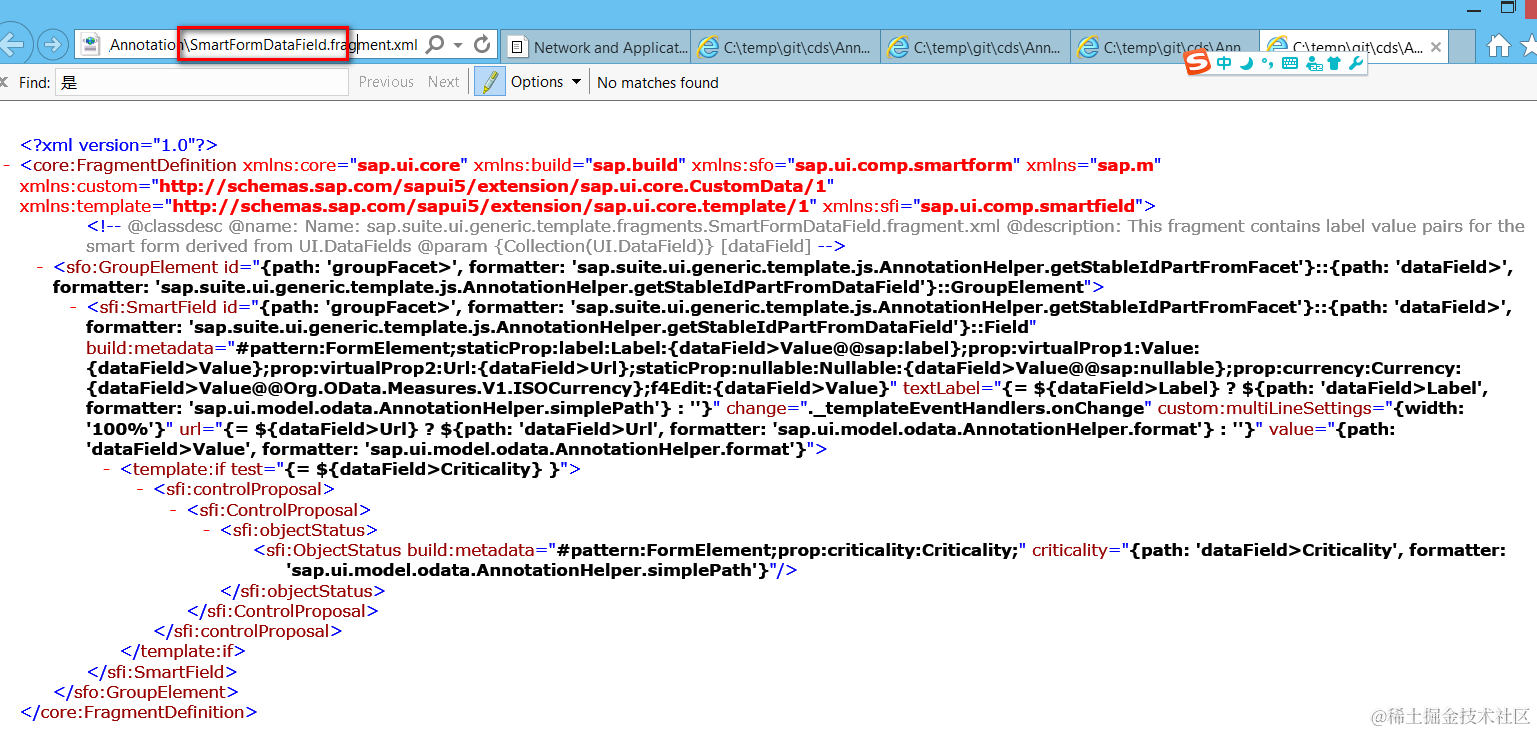Click the xmlns:template schema URL text
The width and height of the screenshot is (1537, 733).
pos(490,206)
